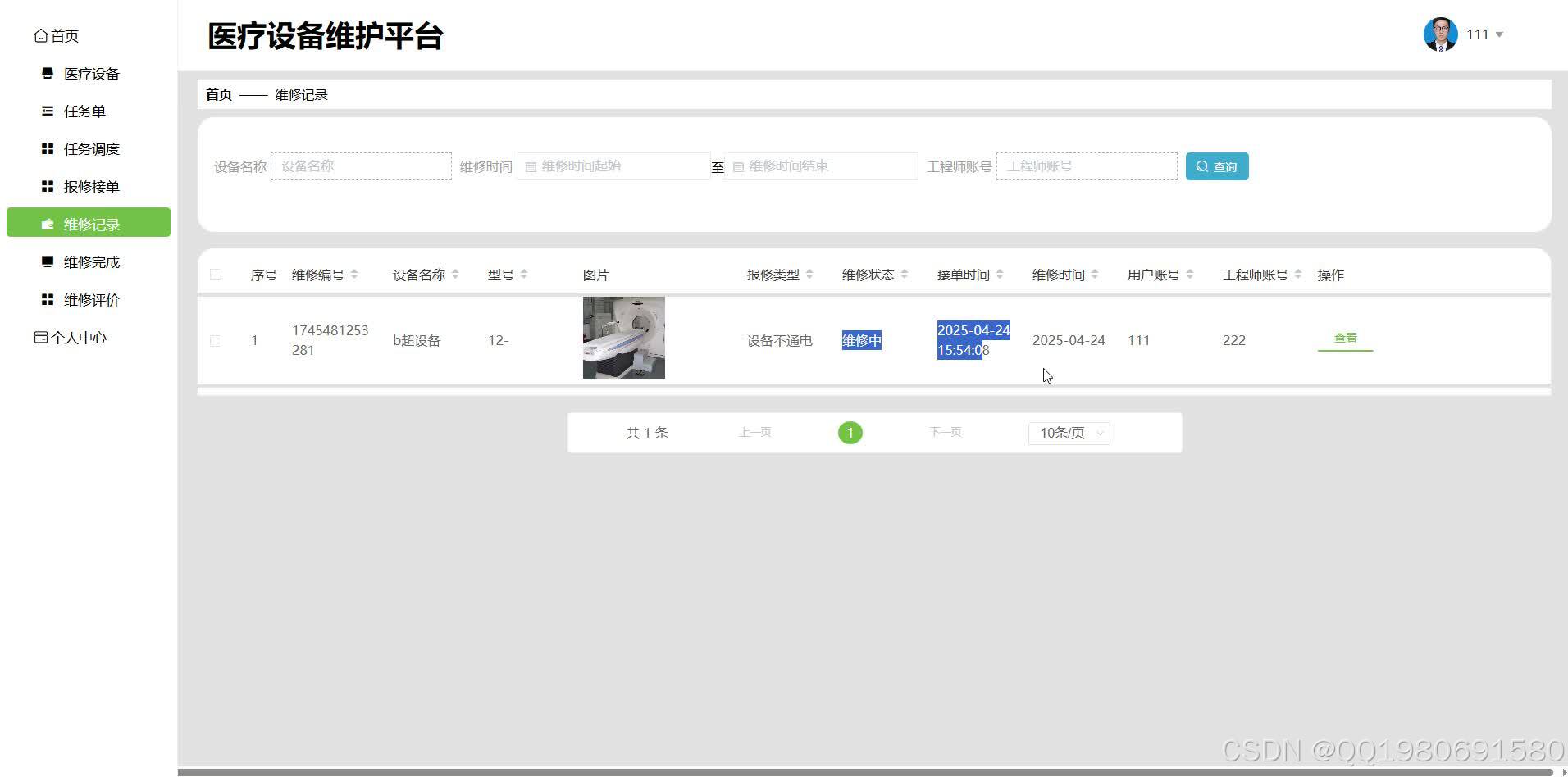Image resolution: width=1568 pixels, height=777 pixels.
Task: Open the 维修时间起始 date picker
Action: coord(613,166)
